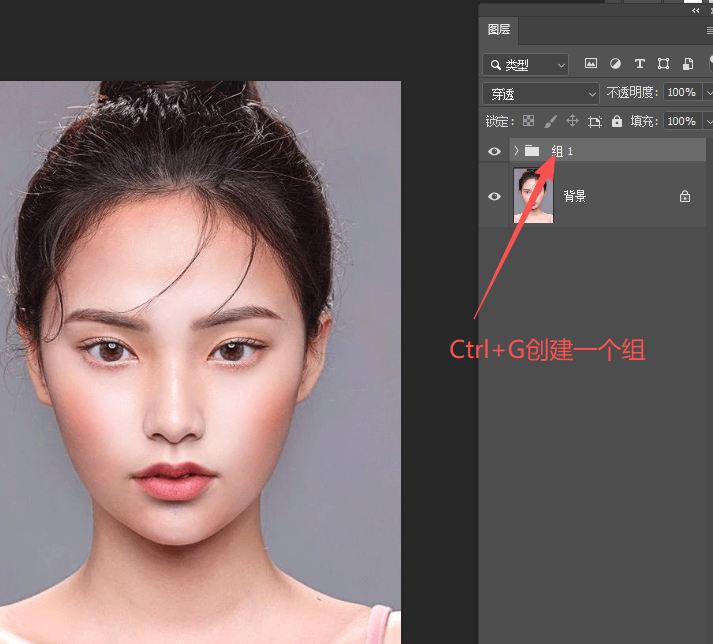Image resolution: width=713 pixels, height=644 pixels.
Task: Hide the 组 1 group layer
Action: [494, 151]
